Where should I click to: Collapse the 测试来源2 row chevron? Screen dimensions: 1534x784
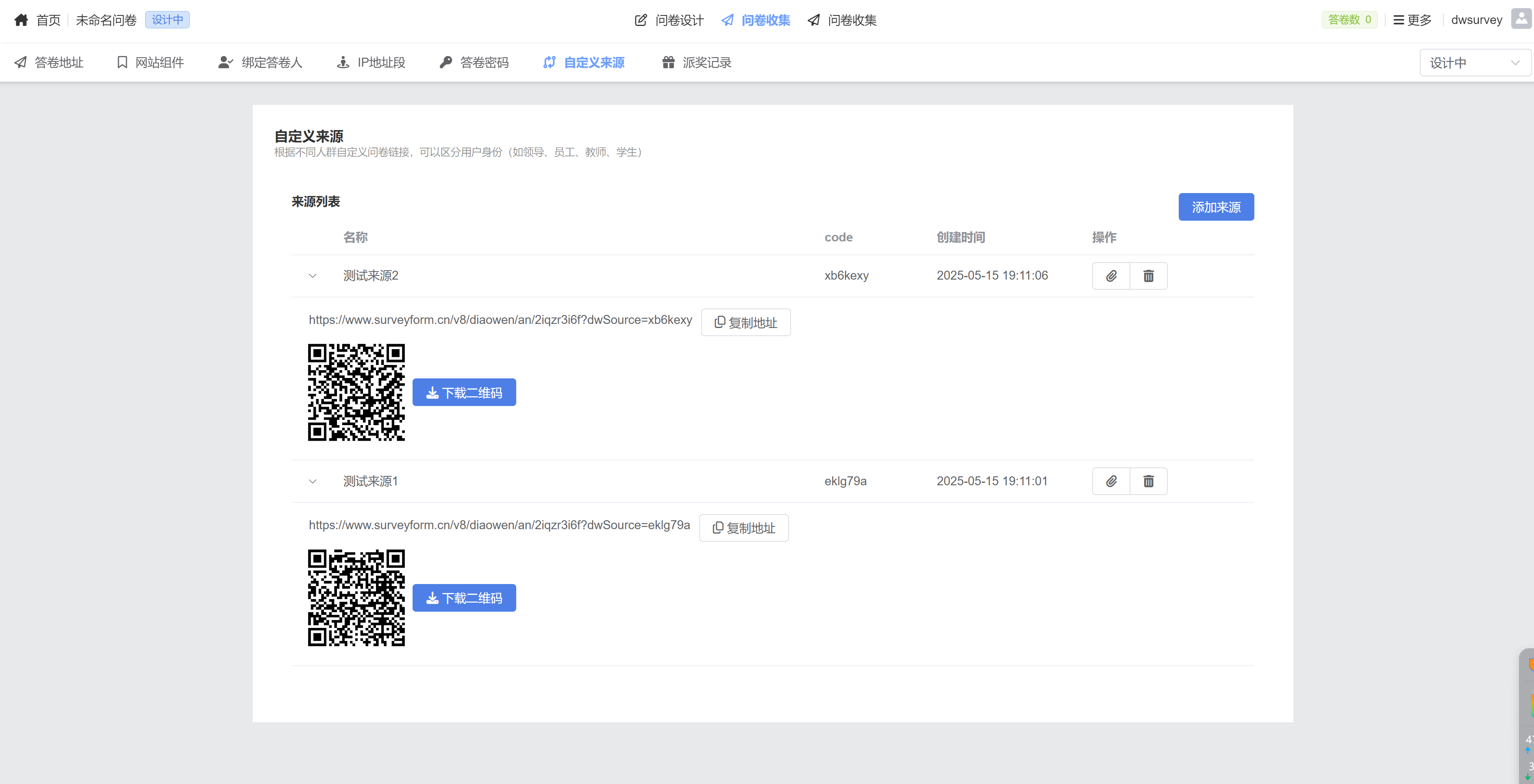tap(313, 276)
